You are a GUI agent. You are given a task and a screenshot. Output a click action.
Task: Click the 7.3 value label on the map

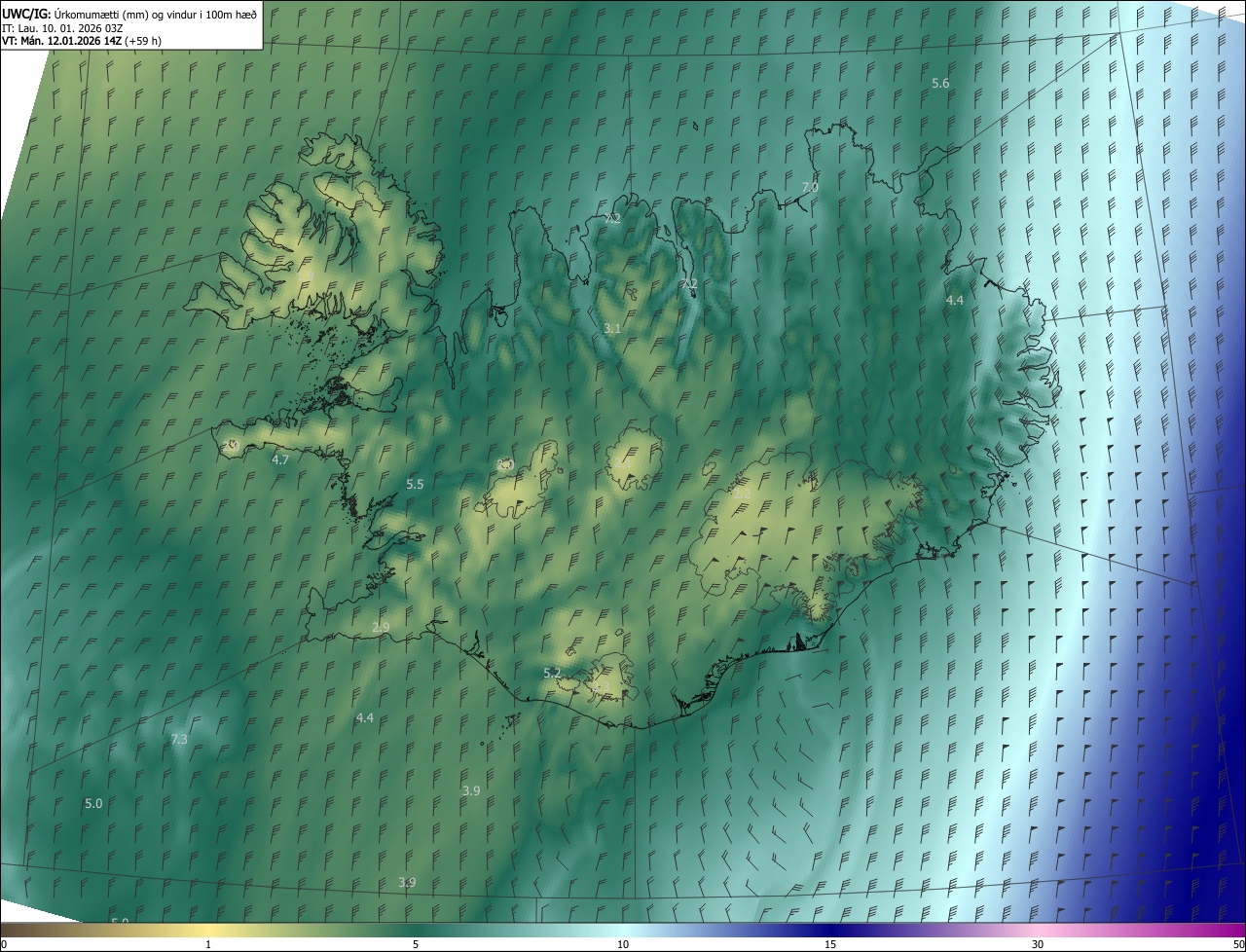pyautogui.click(x=179, y=740)
